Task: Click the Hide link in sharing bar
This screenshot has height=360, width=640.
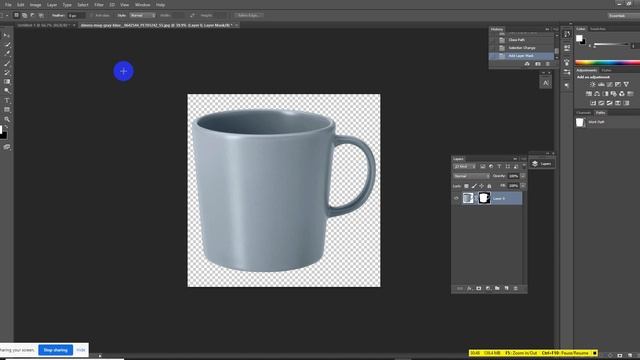Action: [81, 350]
